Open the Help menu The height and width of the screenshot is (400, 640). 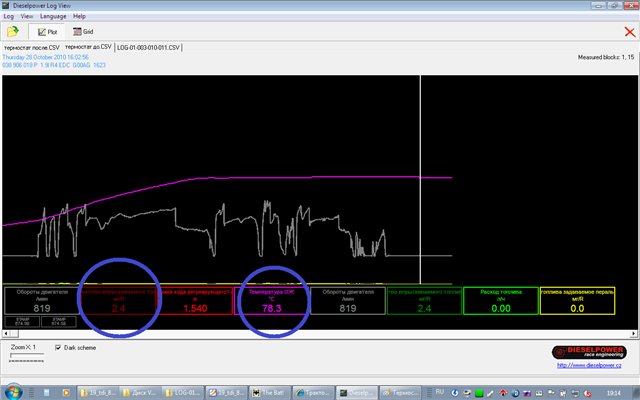pyautogui.click(x=79, y=17)
